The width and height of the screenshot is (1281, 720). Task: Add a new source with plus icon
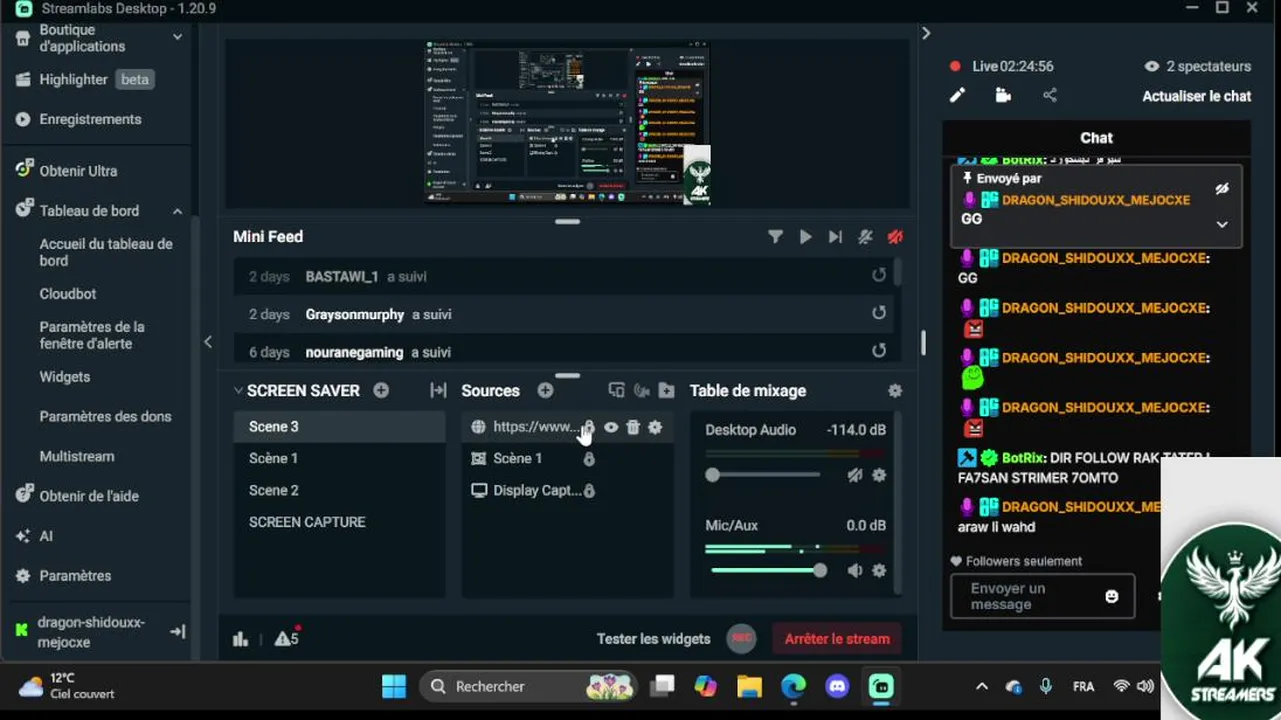pyautogui.click(x=545, y=391)
